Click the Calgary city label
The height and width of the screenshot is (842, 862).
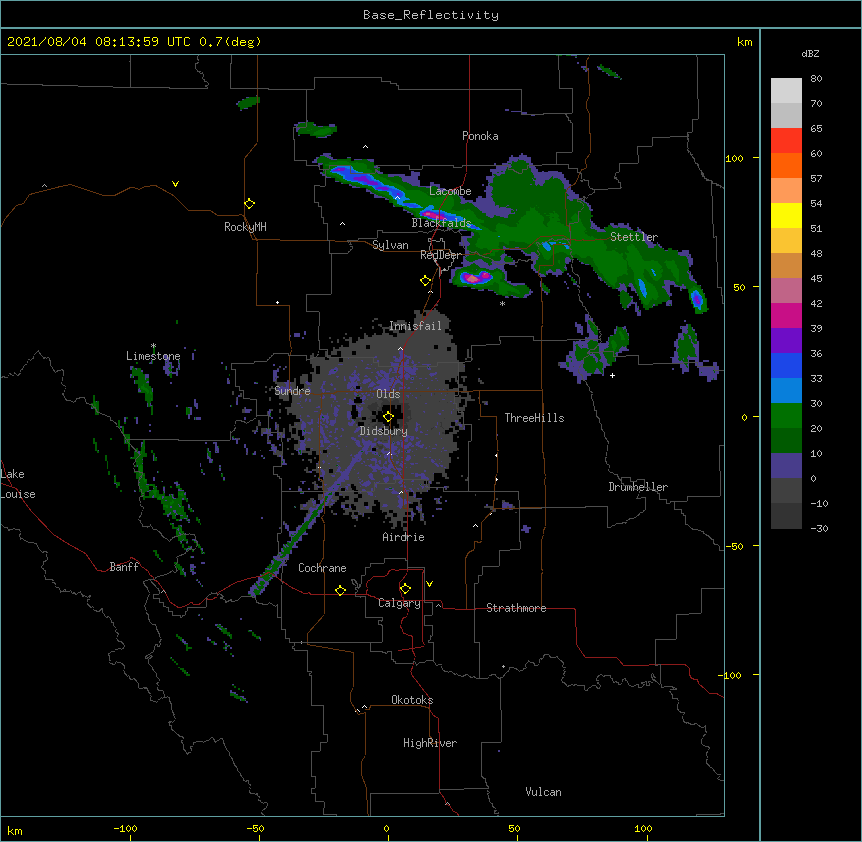(x=399, y=603)
